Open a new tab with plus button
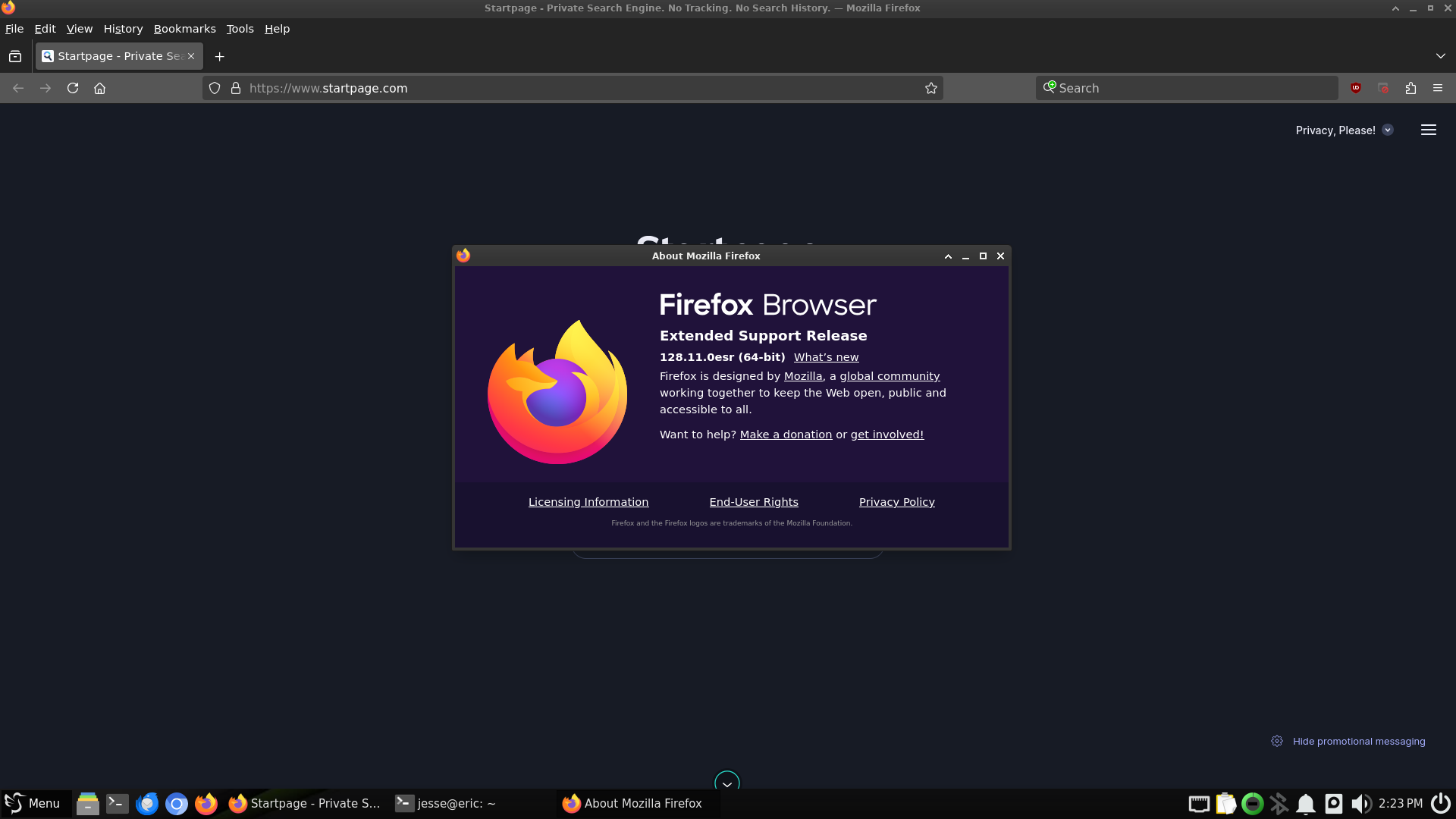The height and width of the screenshot is (819, 1456). 220,56
